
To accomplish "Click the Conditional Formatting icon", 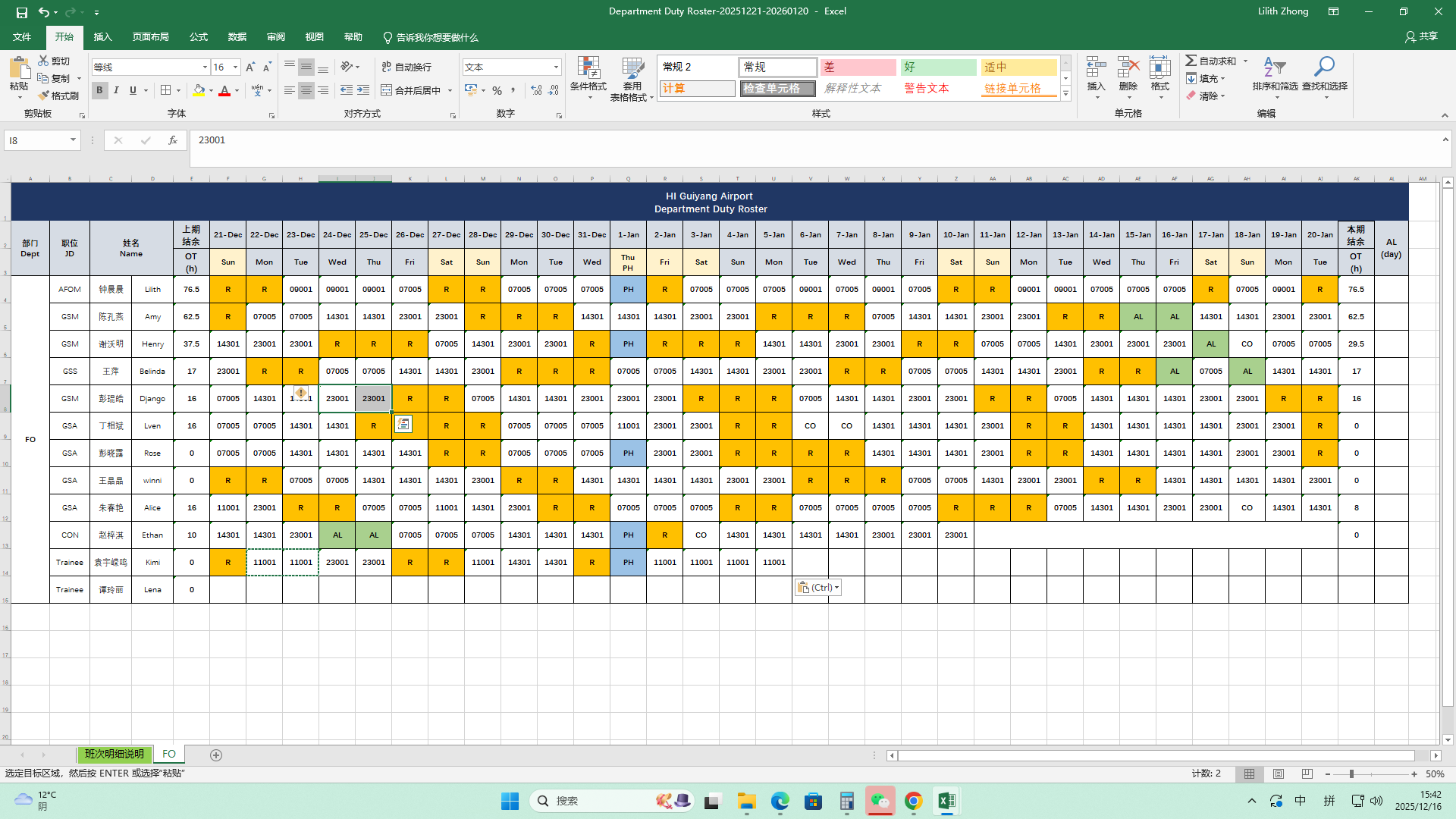I will [x=588, y=69].
